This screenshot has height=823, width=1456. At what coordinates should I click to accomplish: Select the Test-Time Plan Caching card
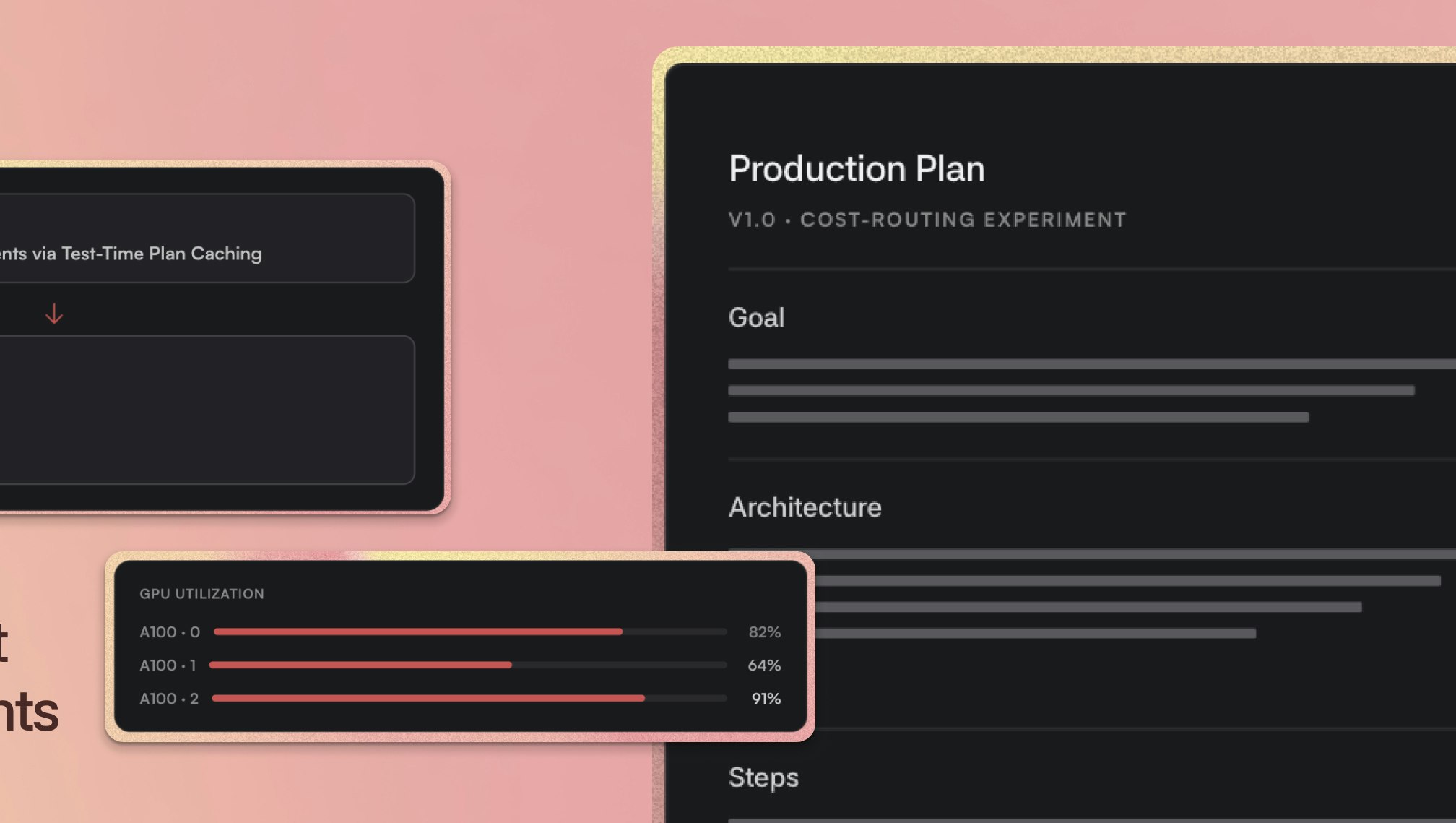tap(207, 238)
